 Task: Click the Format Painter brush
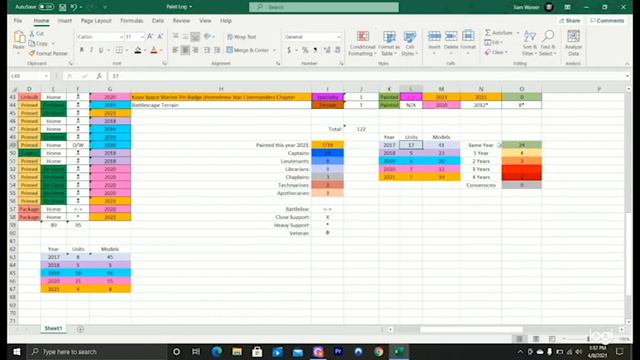click(32, 53)
